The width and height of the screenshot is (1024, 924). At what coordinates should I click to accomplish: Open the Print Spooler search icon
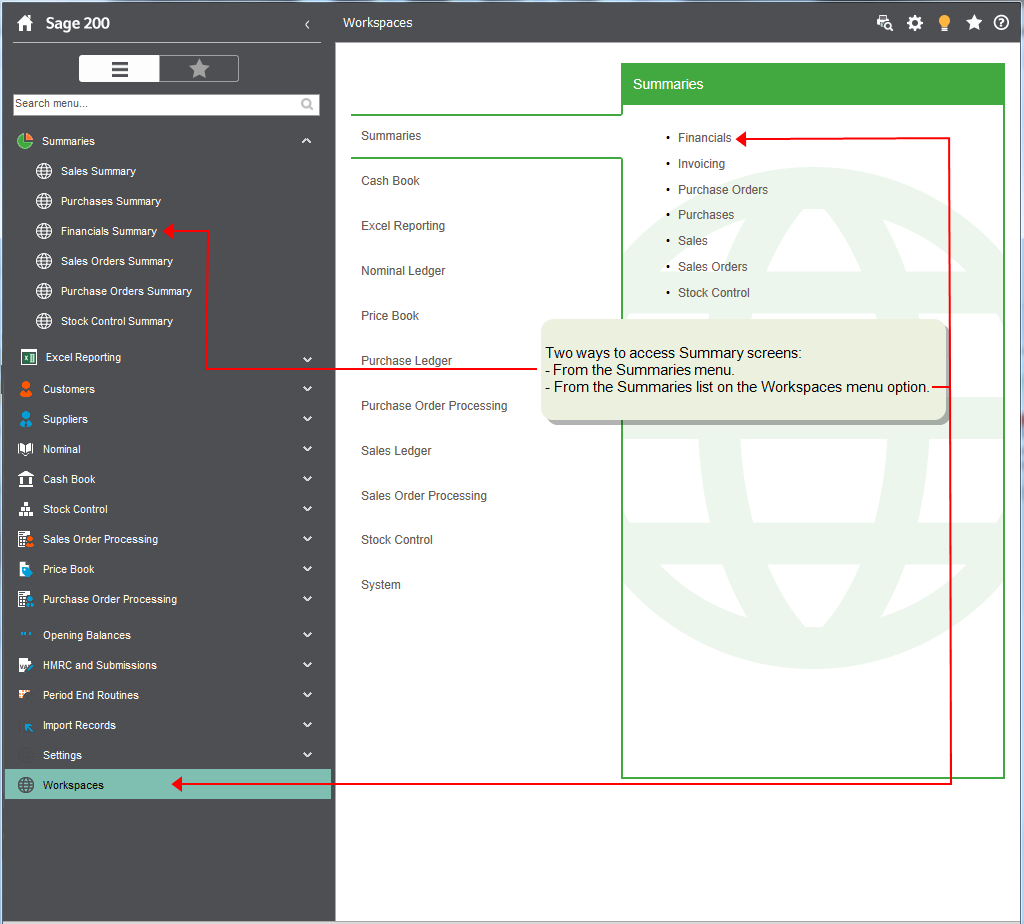(884, 22)
